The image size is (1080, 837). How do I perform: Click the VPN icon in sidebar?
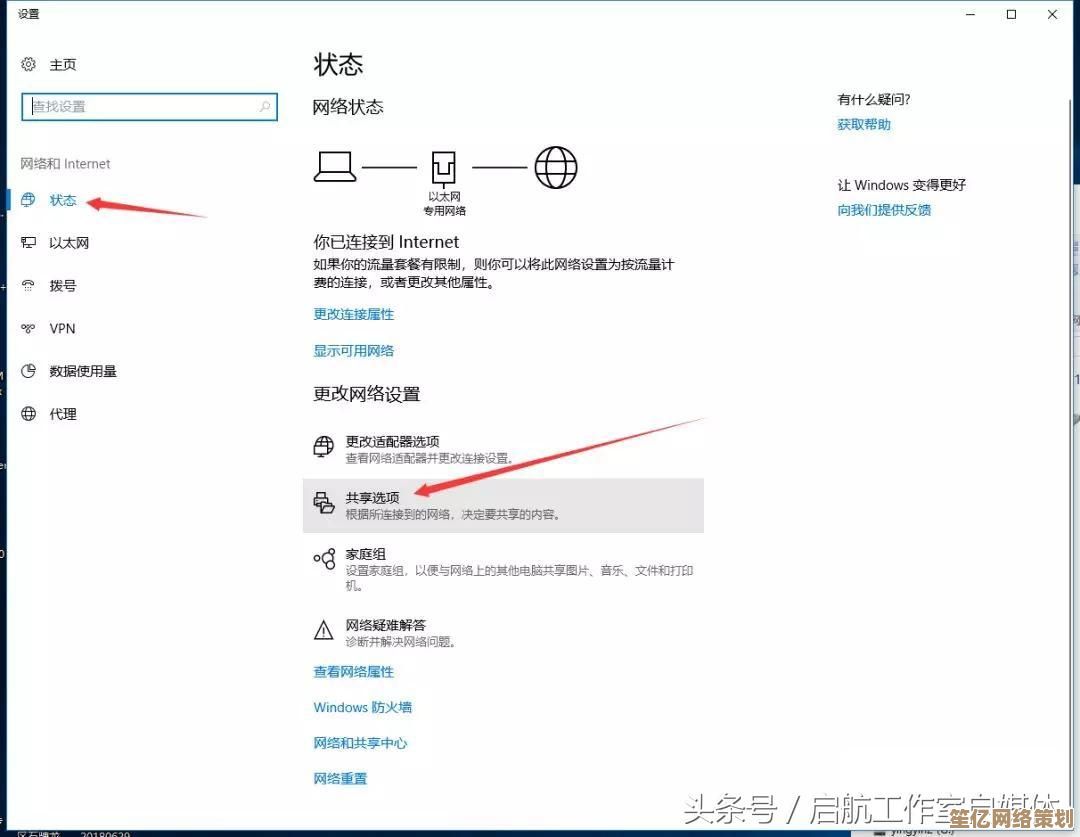point(28,329)
